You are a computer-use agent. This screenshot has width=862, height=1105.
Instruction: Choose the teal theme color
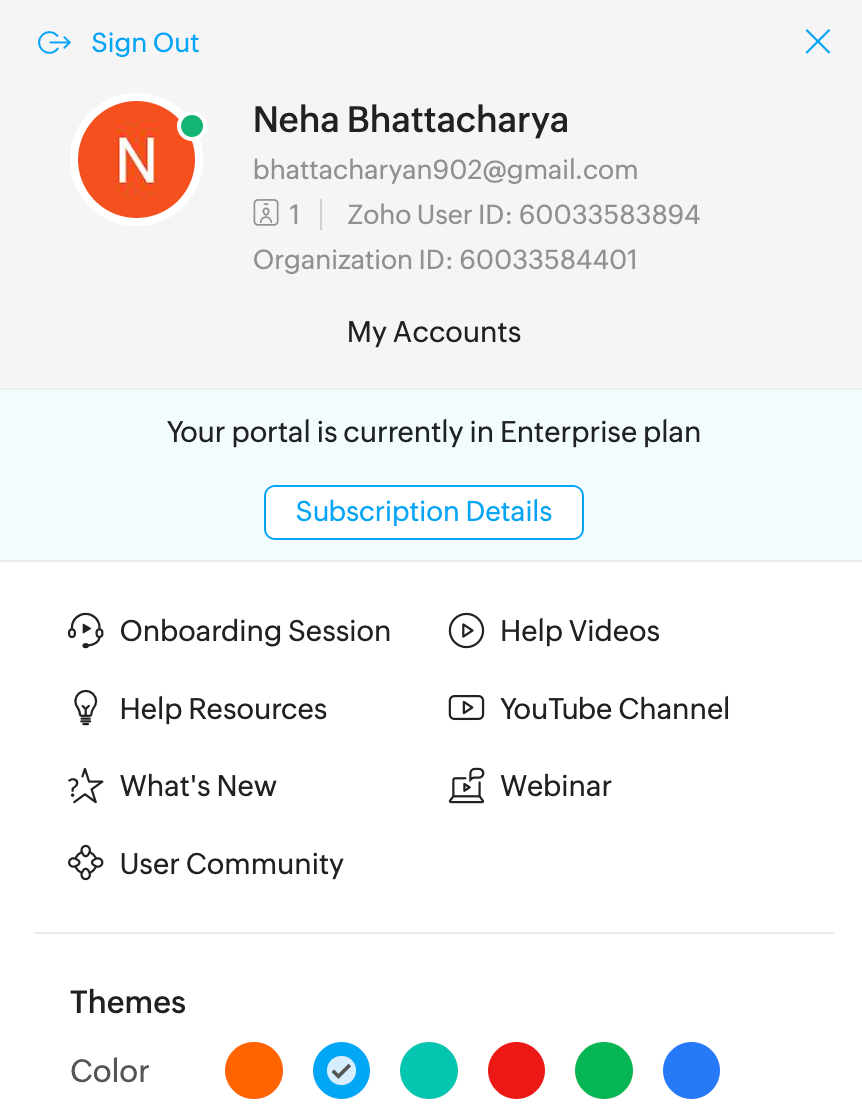click(x=429, y=1071)
